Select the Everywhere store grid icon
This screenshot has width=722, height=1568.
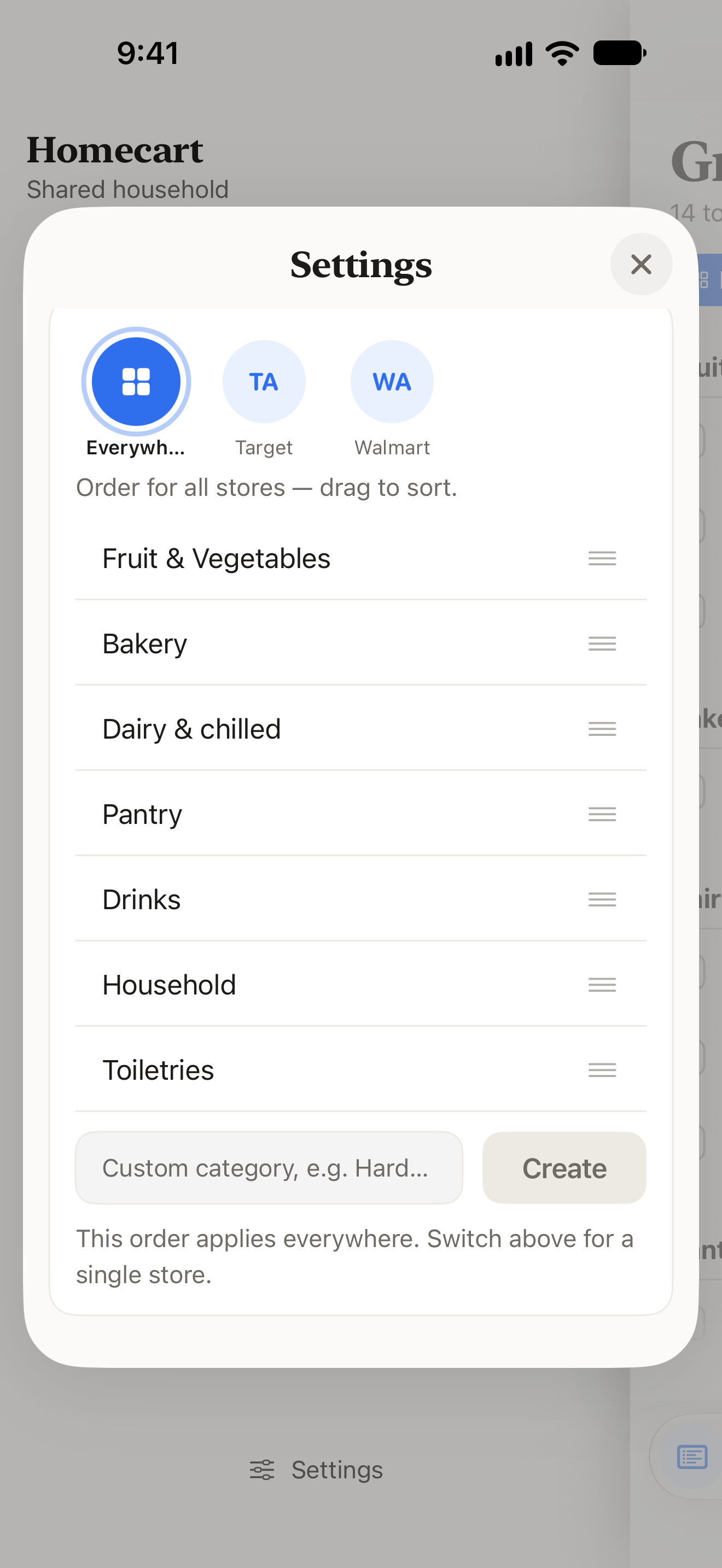click(136, 382)
